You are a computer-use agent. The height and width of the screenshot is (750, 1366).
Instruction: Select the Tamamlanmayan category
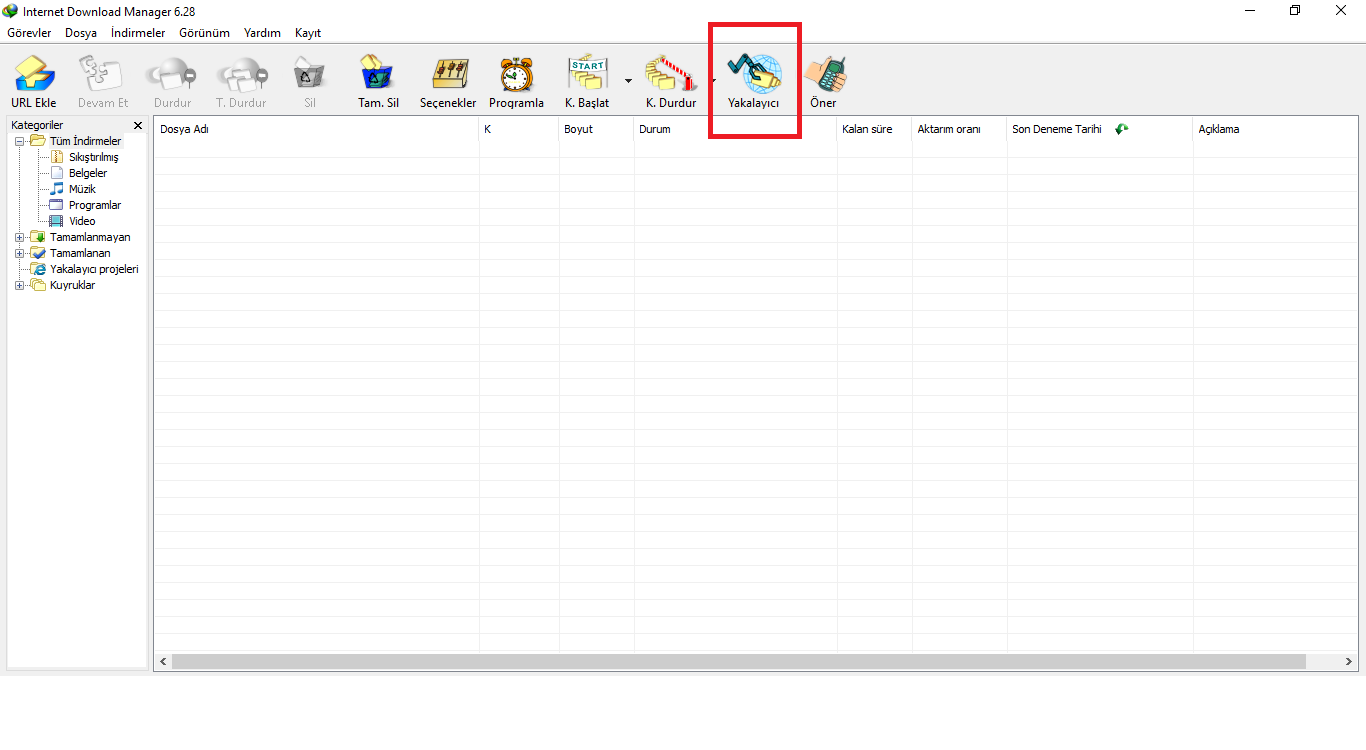(90, 237)
